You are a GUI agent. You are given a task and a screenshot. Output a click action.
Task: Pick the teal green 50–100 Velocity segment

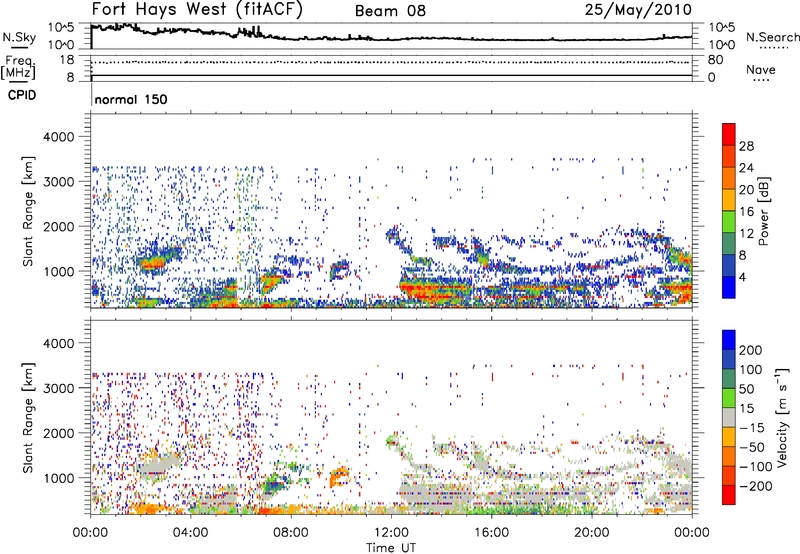click(729, 379)
